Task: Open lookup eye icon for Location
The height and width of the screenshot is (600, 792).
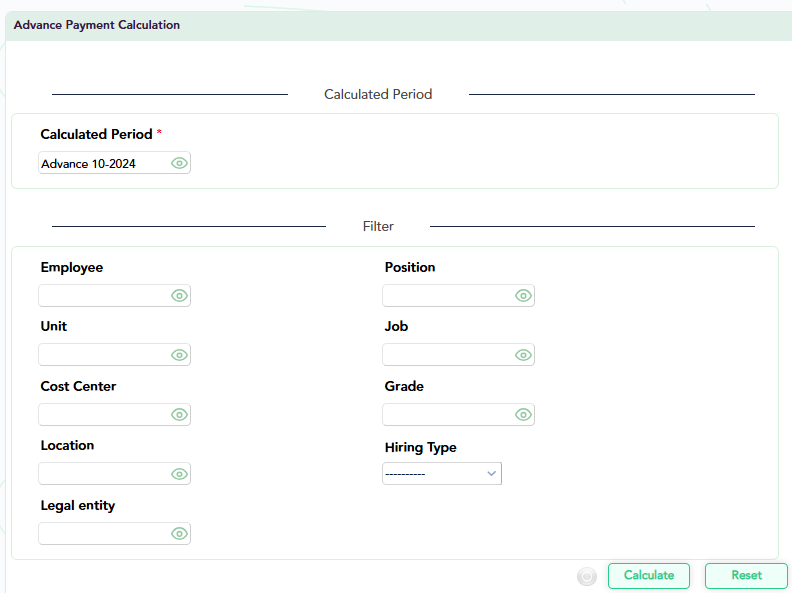Action: coord(179,474)
